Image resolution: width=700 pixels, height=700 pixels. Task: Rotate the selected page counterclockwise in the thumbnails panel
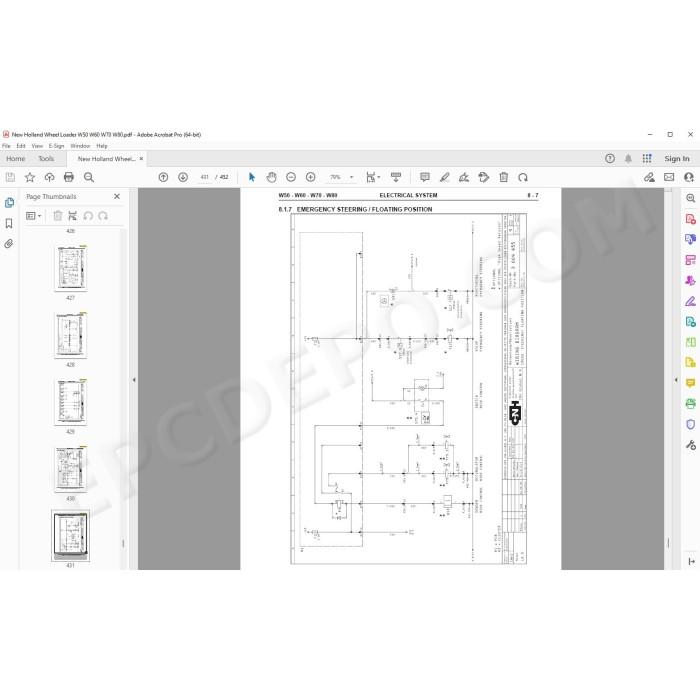point(88,216)
